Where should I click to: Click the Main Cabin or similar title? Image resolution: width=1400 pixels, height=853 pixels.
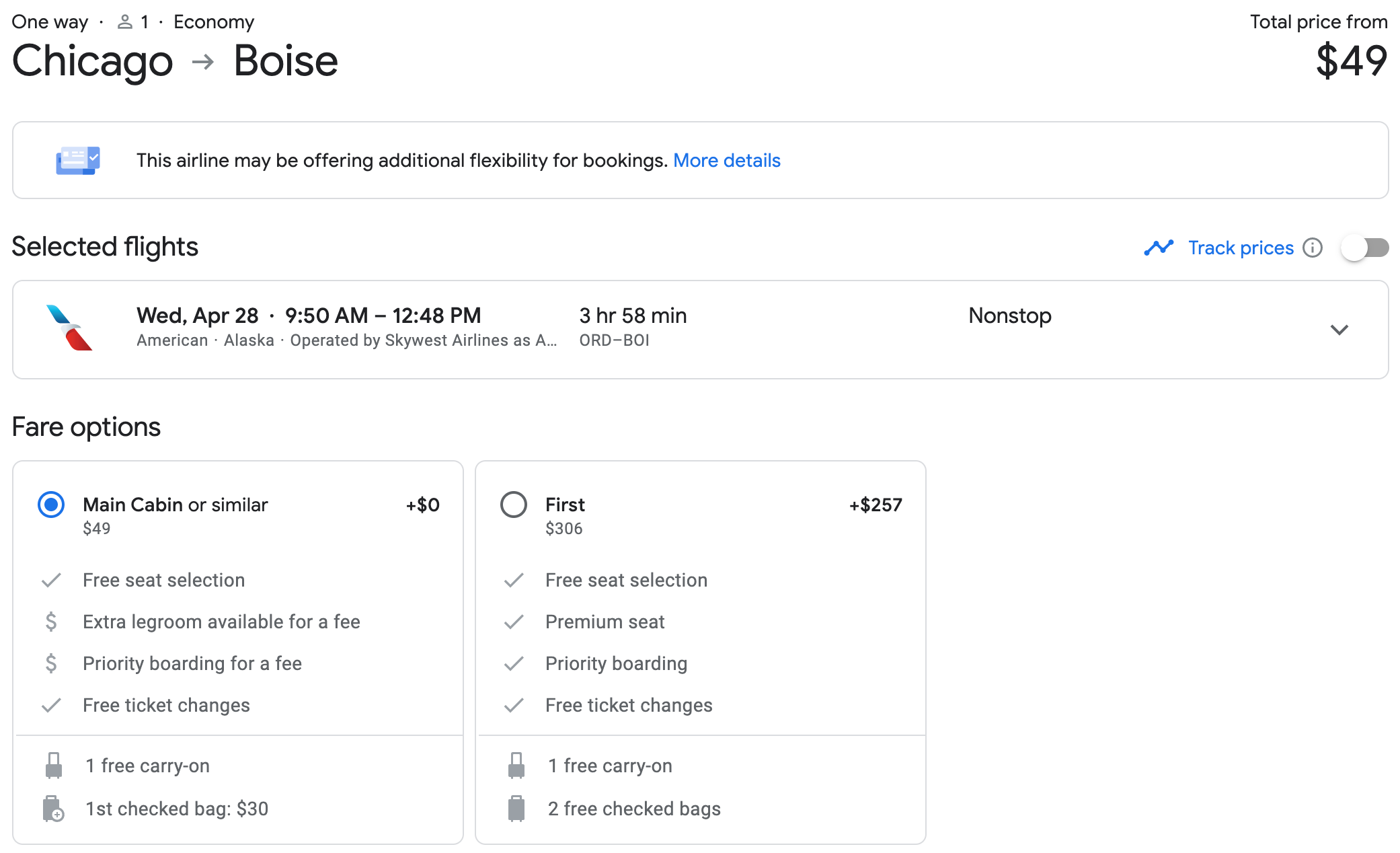pos(175,505)
